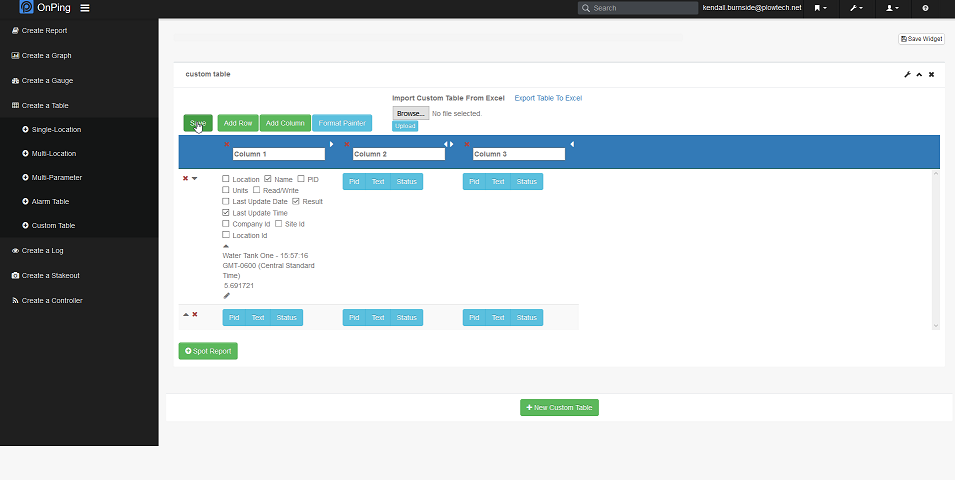Click the table's vertical scrollbar
955x480 pixels.
point(936,248)
